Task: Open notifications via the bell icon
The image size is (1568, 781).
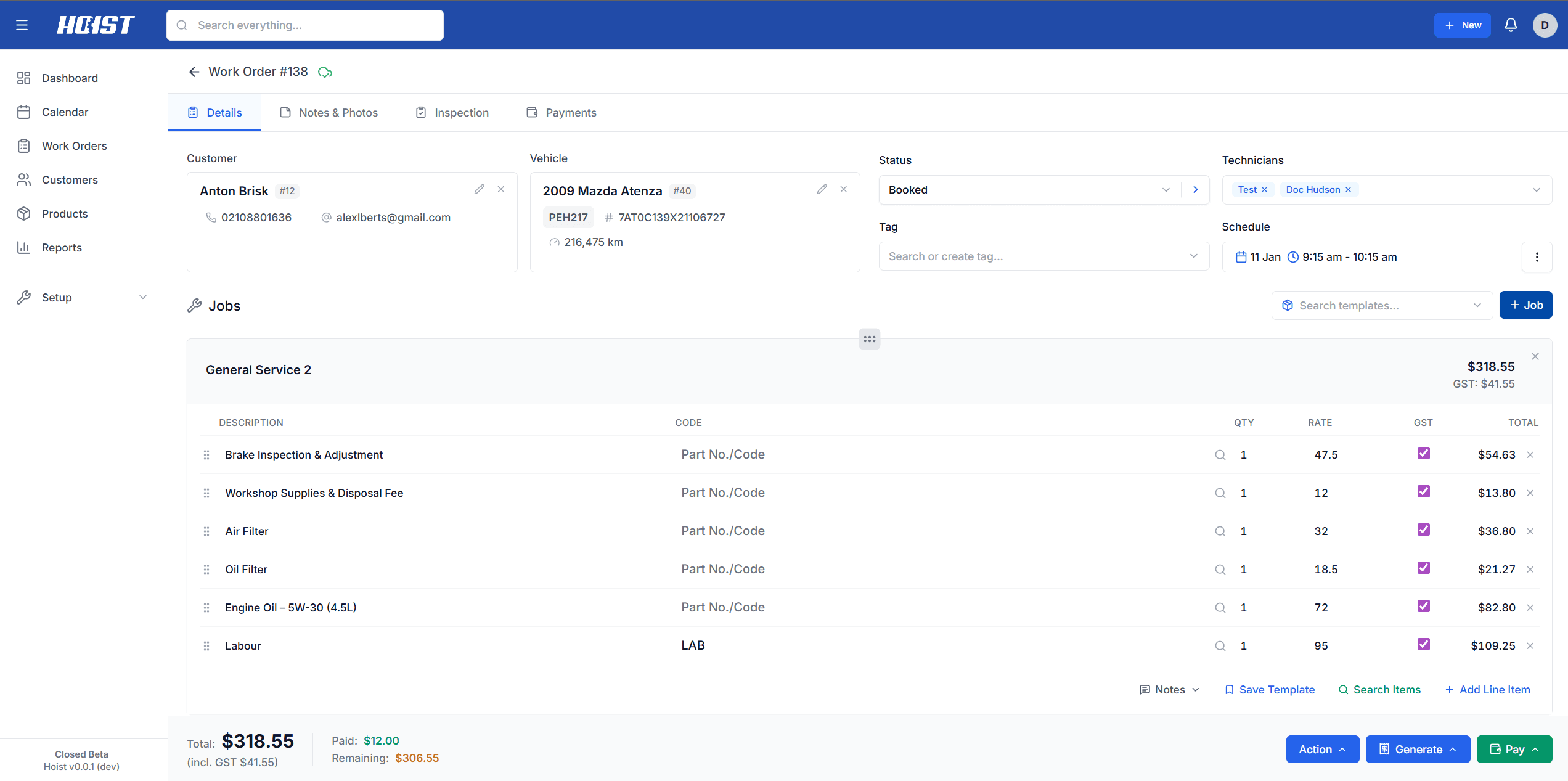Action: [x=1511, y=25]
